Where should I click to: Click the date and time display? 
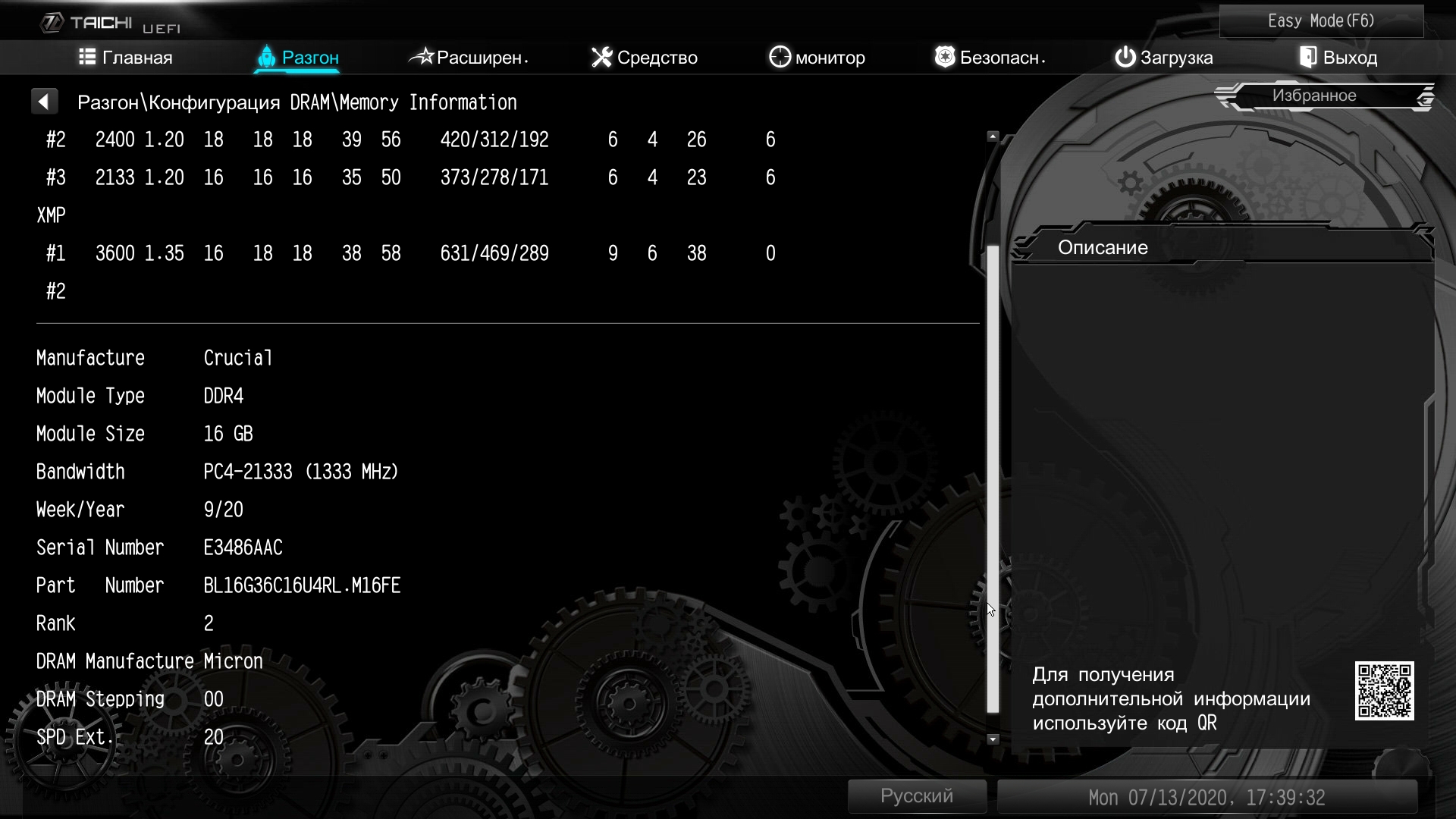click(1207, 798)
